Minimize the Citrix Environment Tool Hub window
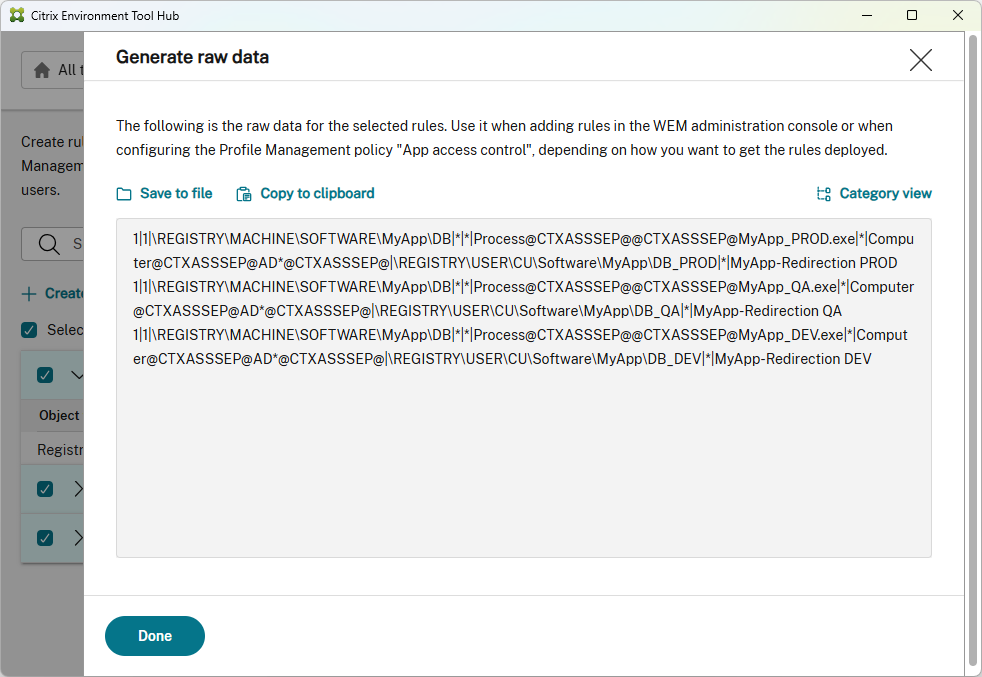This screenshot has height=677, width=982. [867, 16]
